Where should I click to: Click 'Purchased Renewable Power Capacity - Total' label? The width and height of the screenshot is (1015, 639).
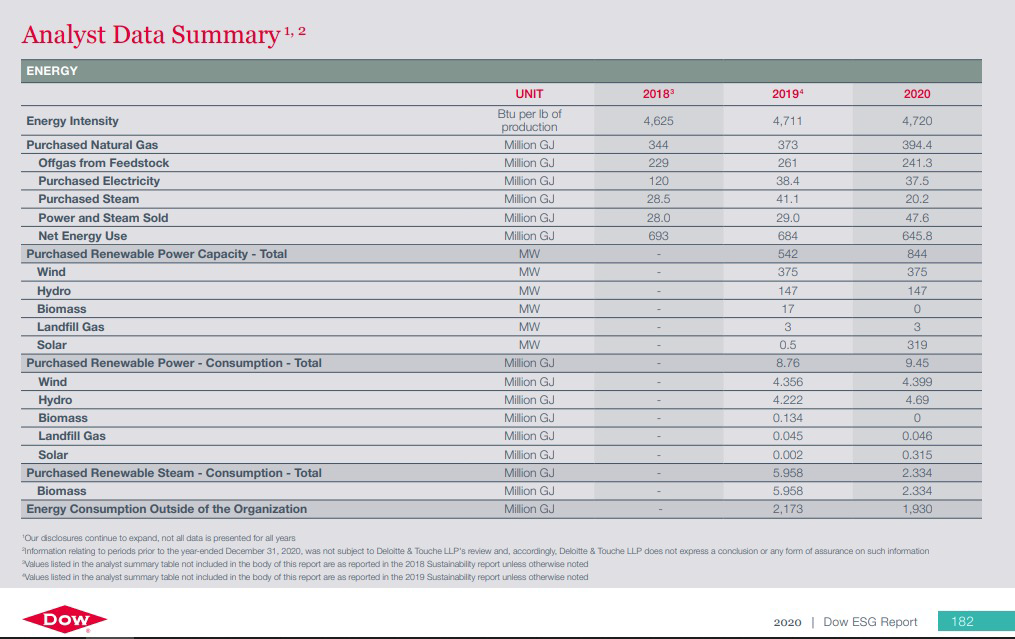pos(157,254)
